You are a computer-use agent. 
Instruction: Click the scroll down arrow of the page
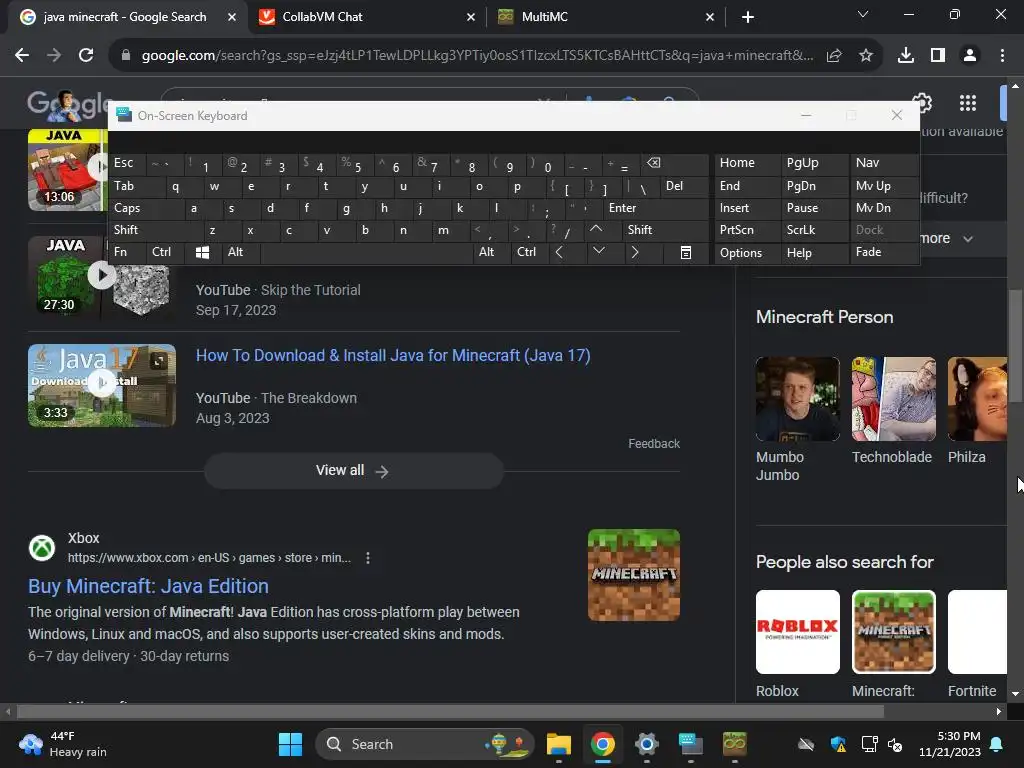click(1015, 694)
